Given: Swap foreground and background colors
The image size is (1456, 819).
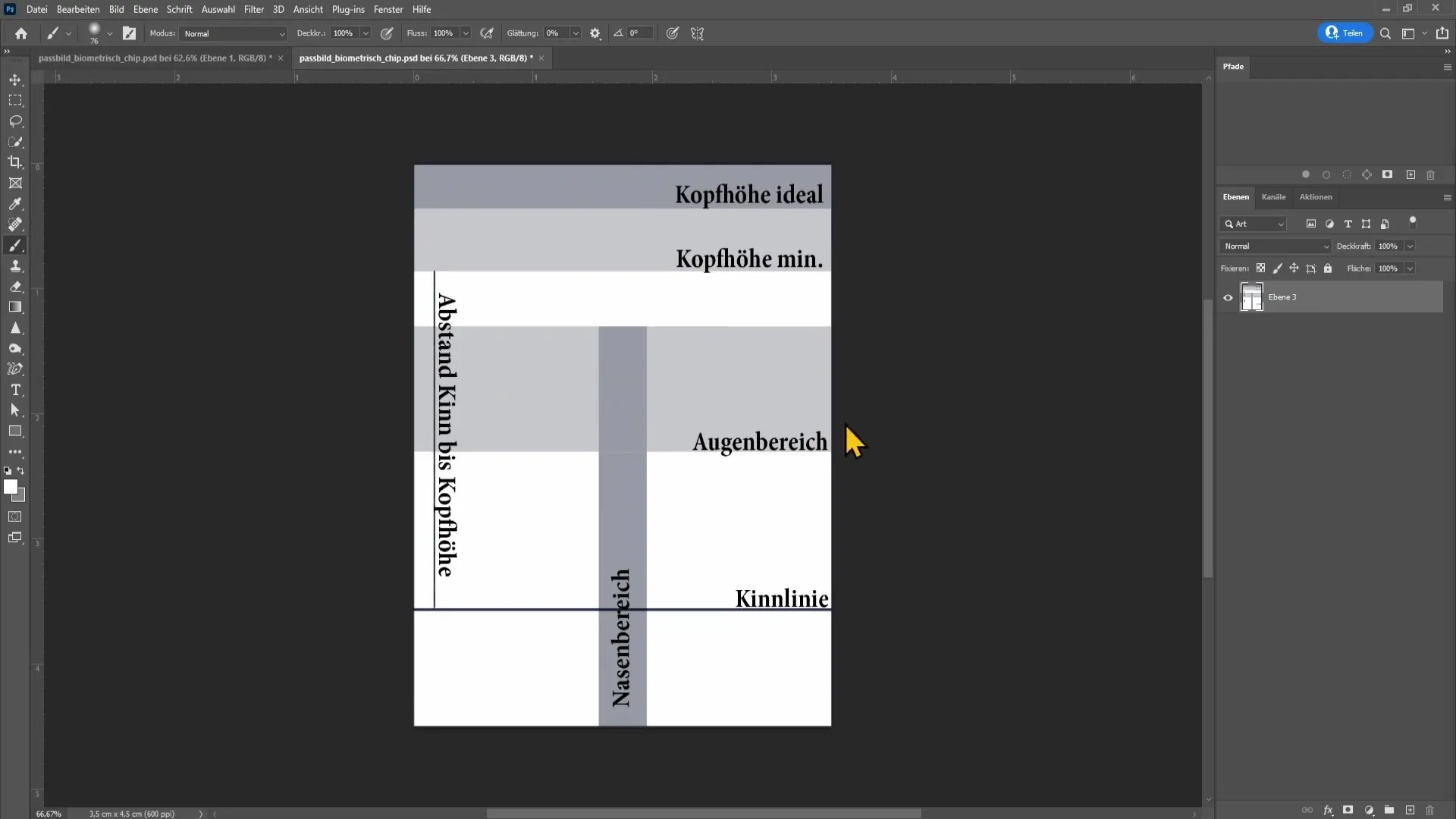Looking at the screenshot, I should 21,471.
